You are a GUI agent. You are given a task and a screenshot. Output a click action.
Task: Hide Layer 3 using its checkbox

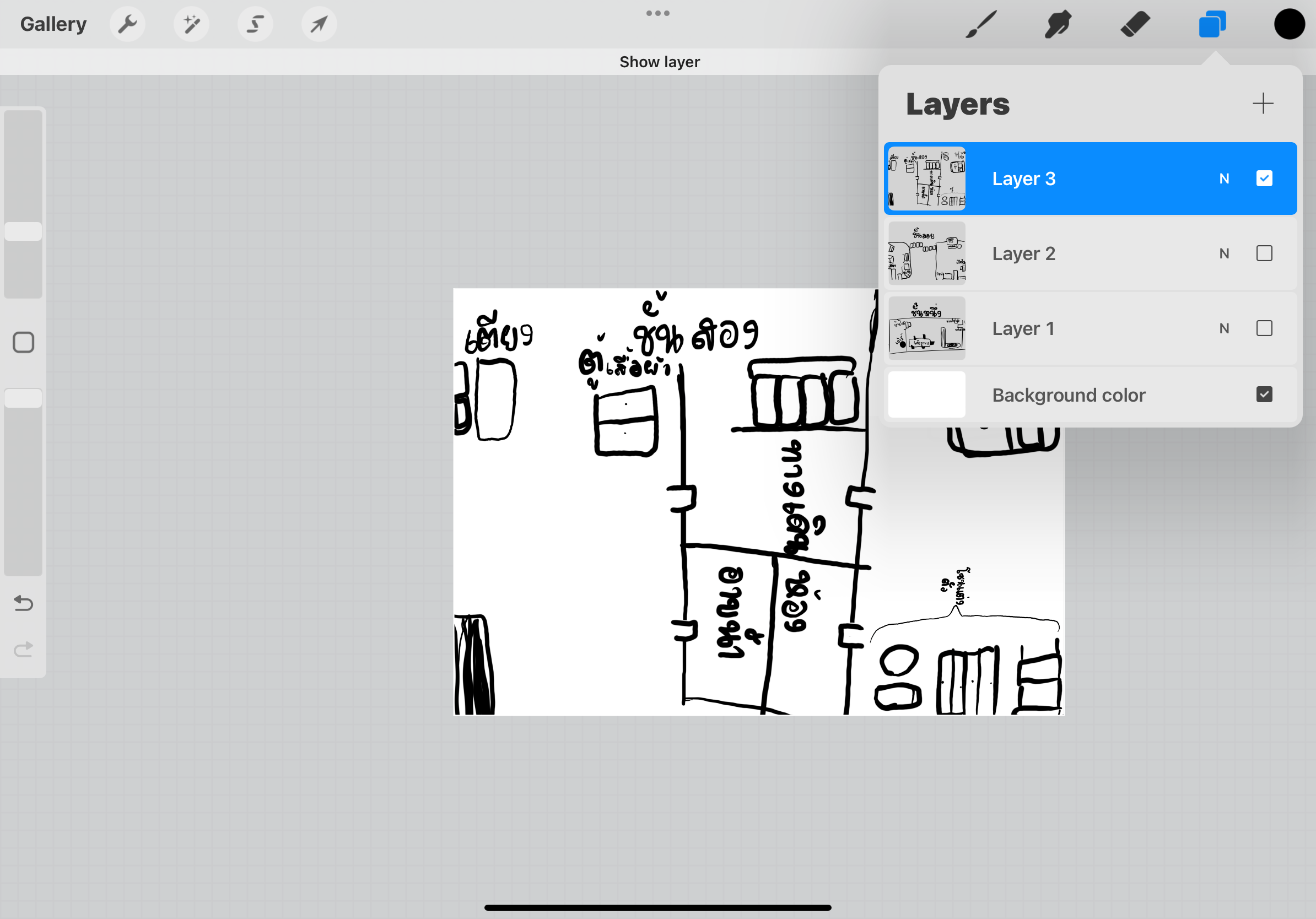click(x=1264, y=179)
